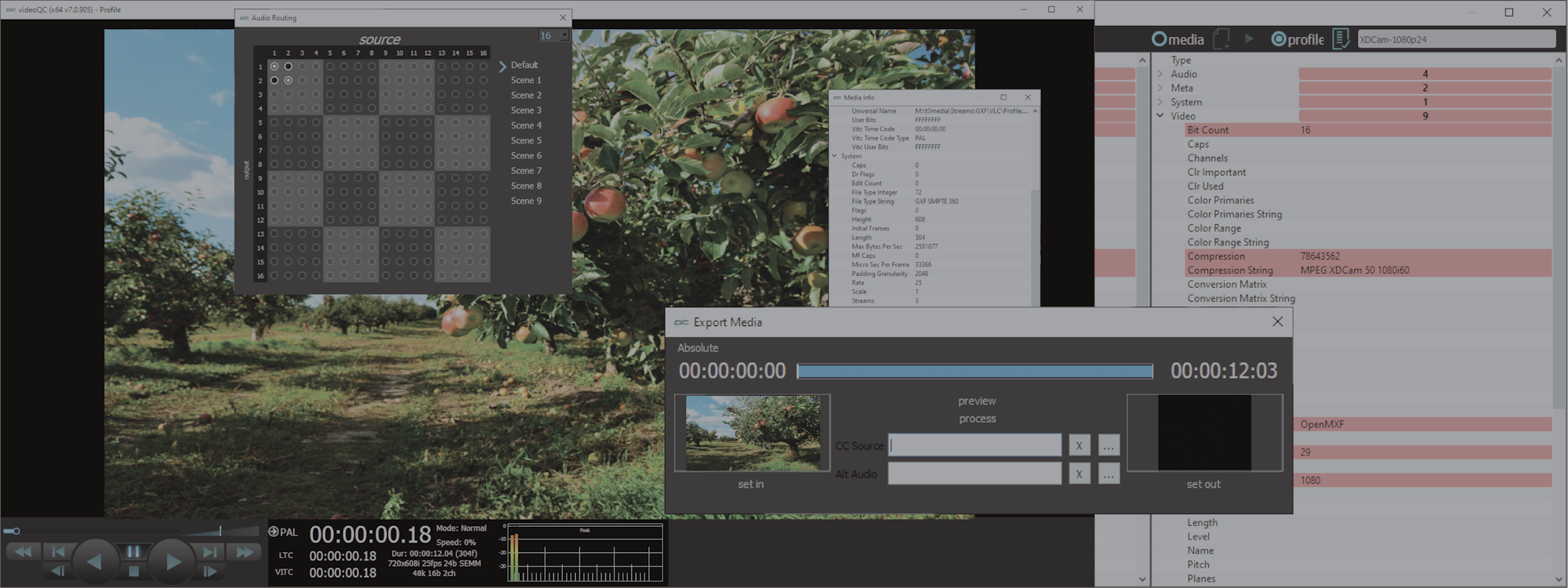Toggle the routing node at source 1, output 2
Screen dimensions: 1568x588
tap(274, 80)
